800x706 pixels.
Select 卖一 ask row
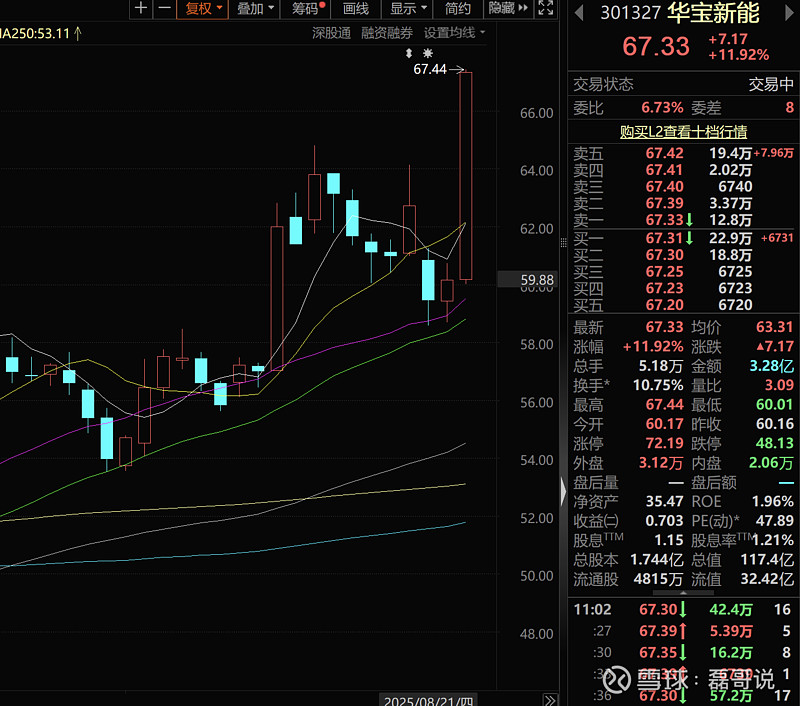coord(683,220)
